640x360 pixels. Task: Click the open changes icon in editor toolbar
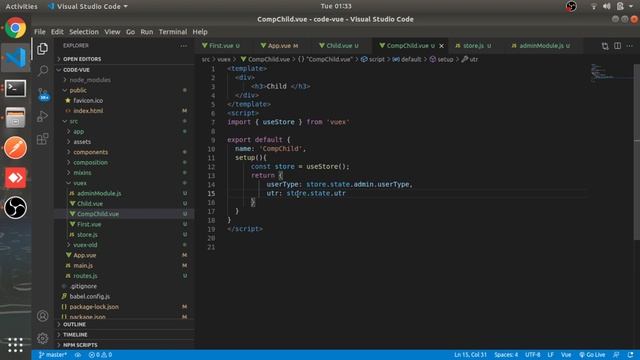(605, 46)
